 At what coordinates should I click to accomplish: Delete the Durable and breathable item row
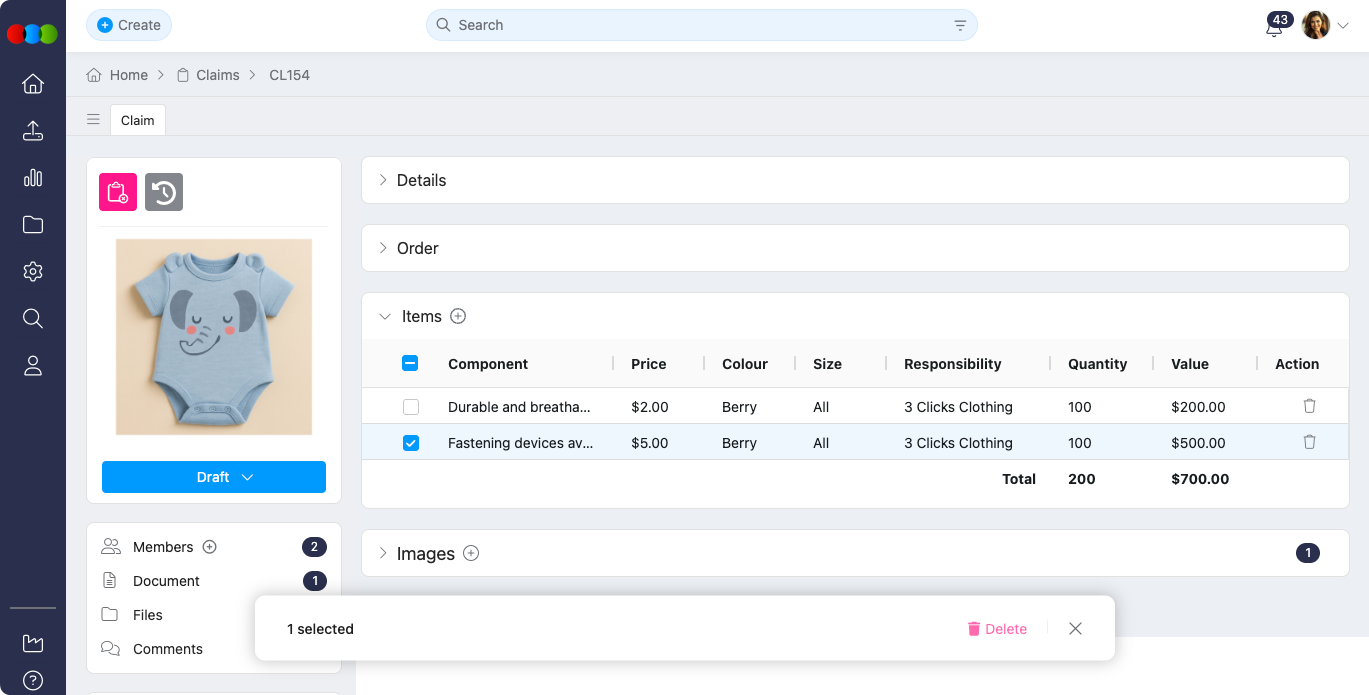(1309, 406)
